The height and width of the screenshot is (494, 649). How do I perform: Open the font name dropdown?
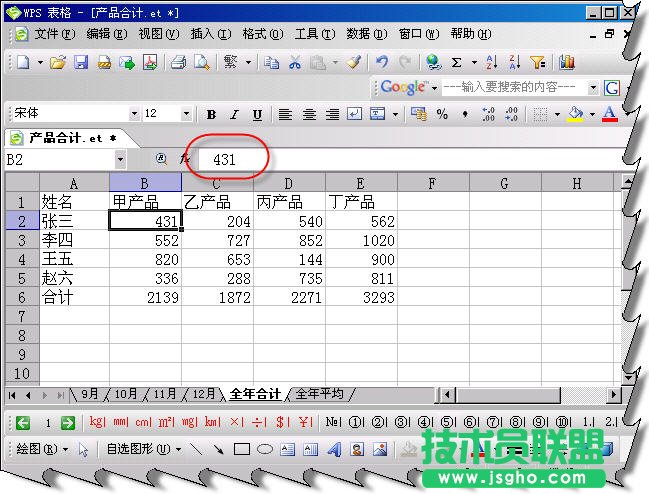coord(134,113)
